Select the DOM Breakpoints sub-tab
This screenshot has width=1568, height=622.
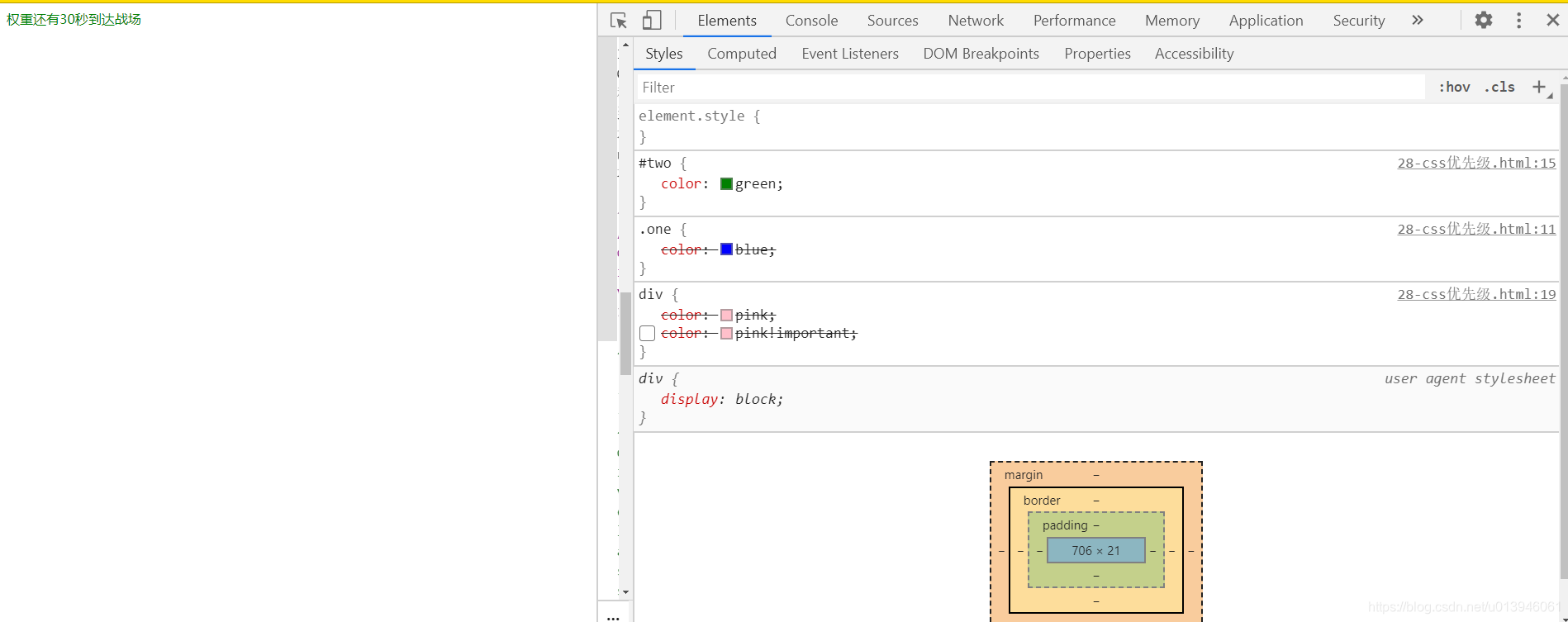click(x=981, y=54)
